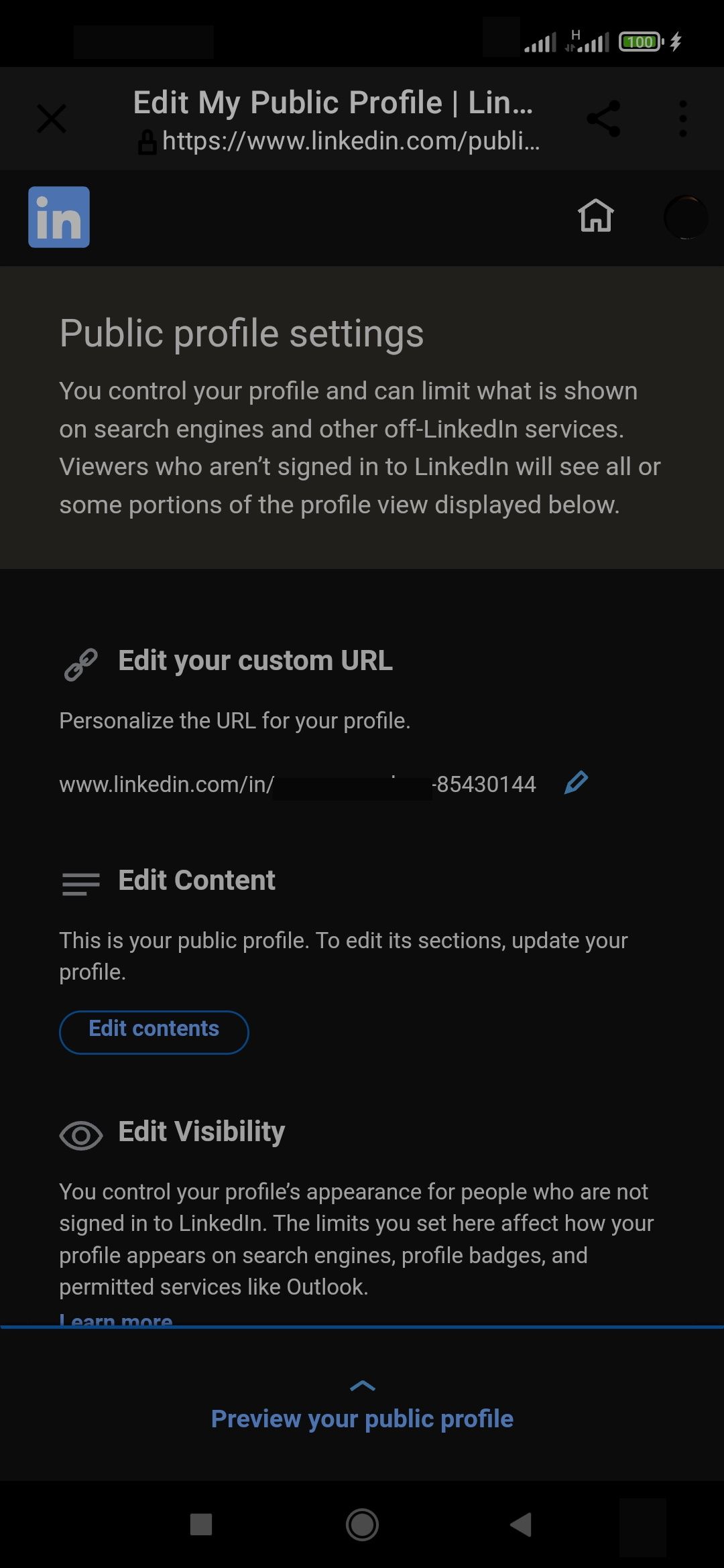Close the in-app browser tab

pos(52,119)
